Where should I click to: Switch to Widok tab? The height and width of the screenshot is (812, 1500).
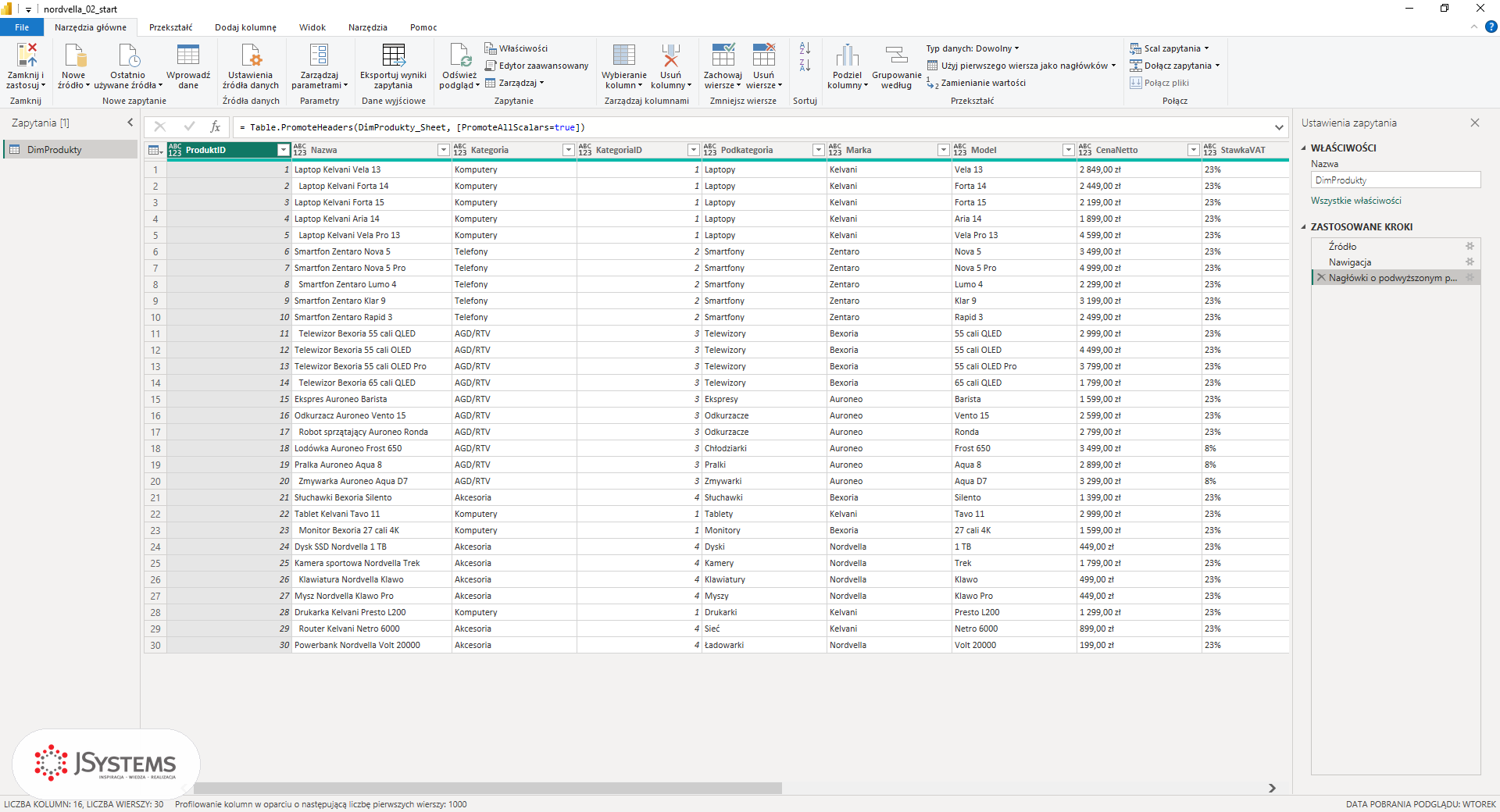coord(312,27)
